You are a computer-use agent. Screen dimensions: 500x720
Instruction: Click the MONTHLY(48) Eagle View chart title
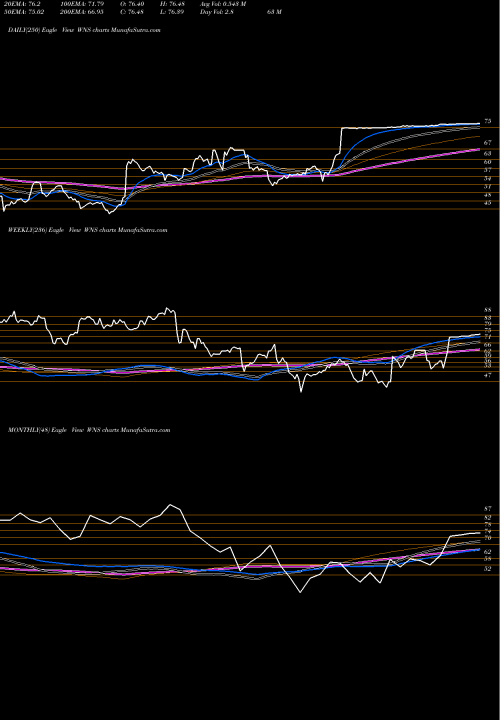(89, 430)
